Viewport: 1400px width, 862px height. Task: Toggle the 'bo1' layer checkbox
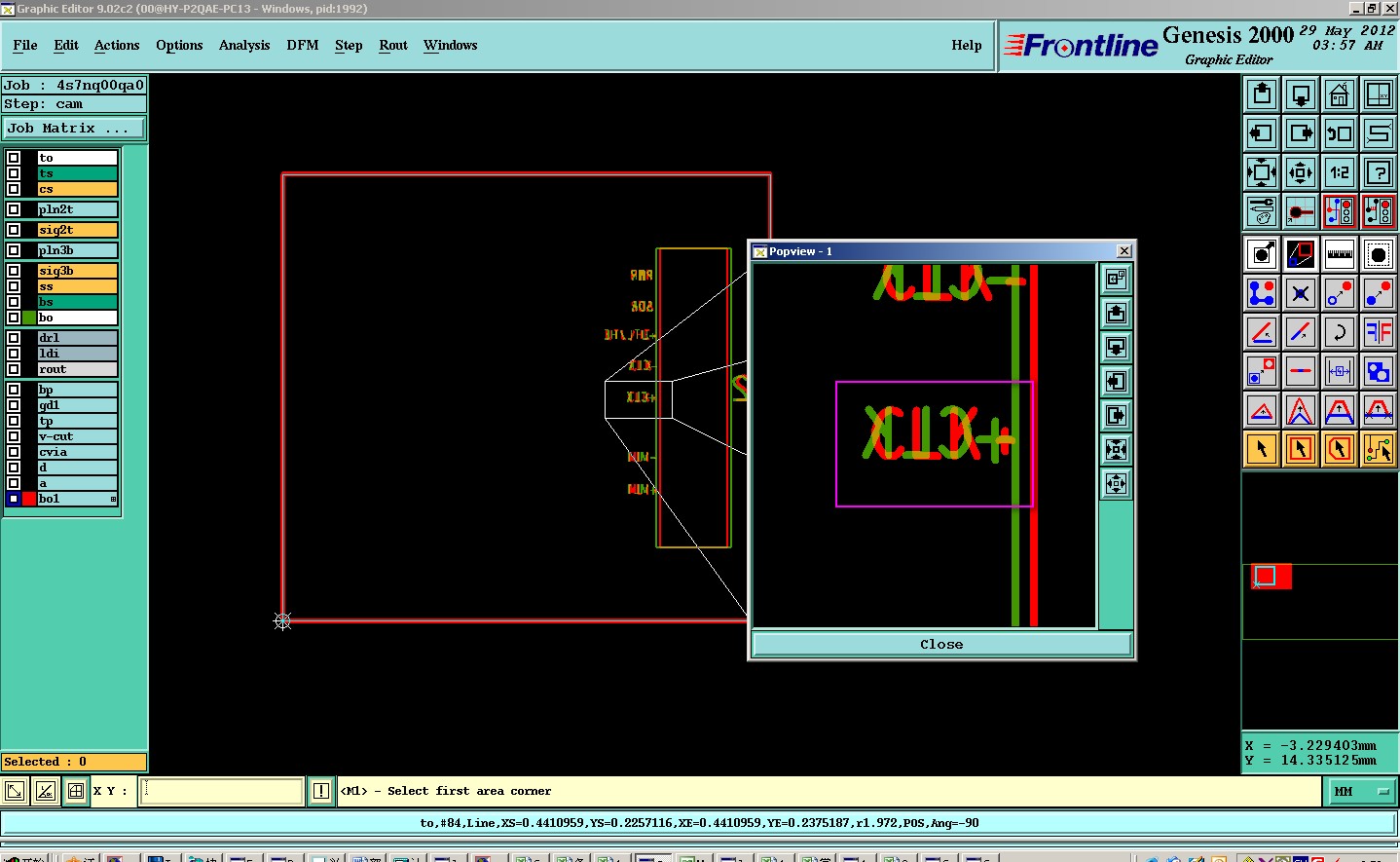click(x=14, y=499)
